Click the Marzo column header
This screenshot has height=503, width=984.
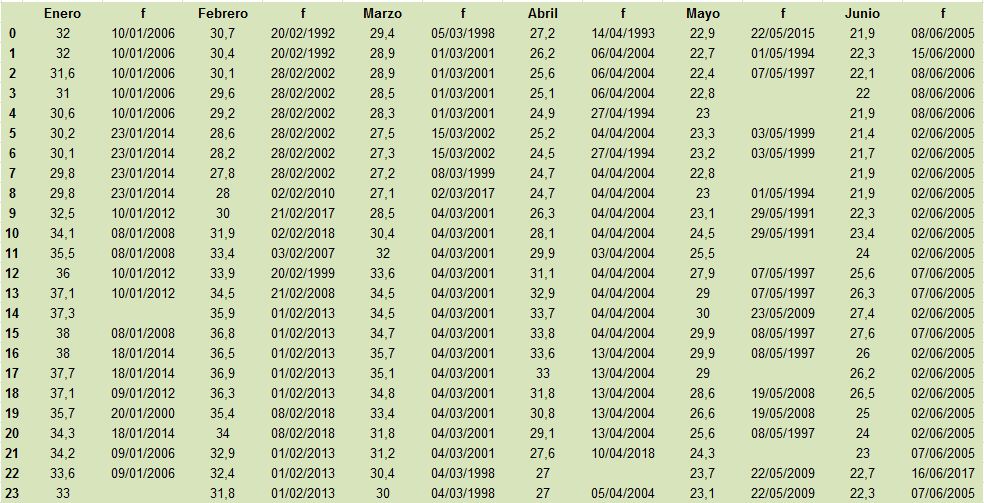(x=383, y=13)
